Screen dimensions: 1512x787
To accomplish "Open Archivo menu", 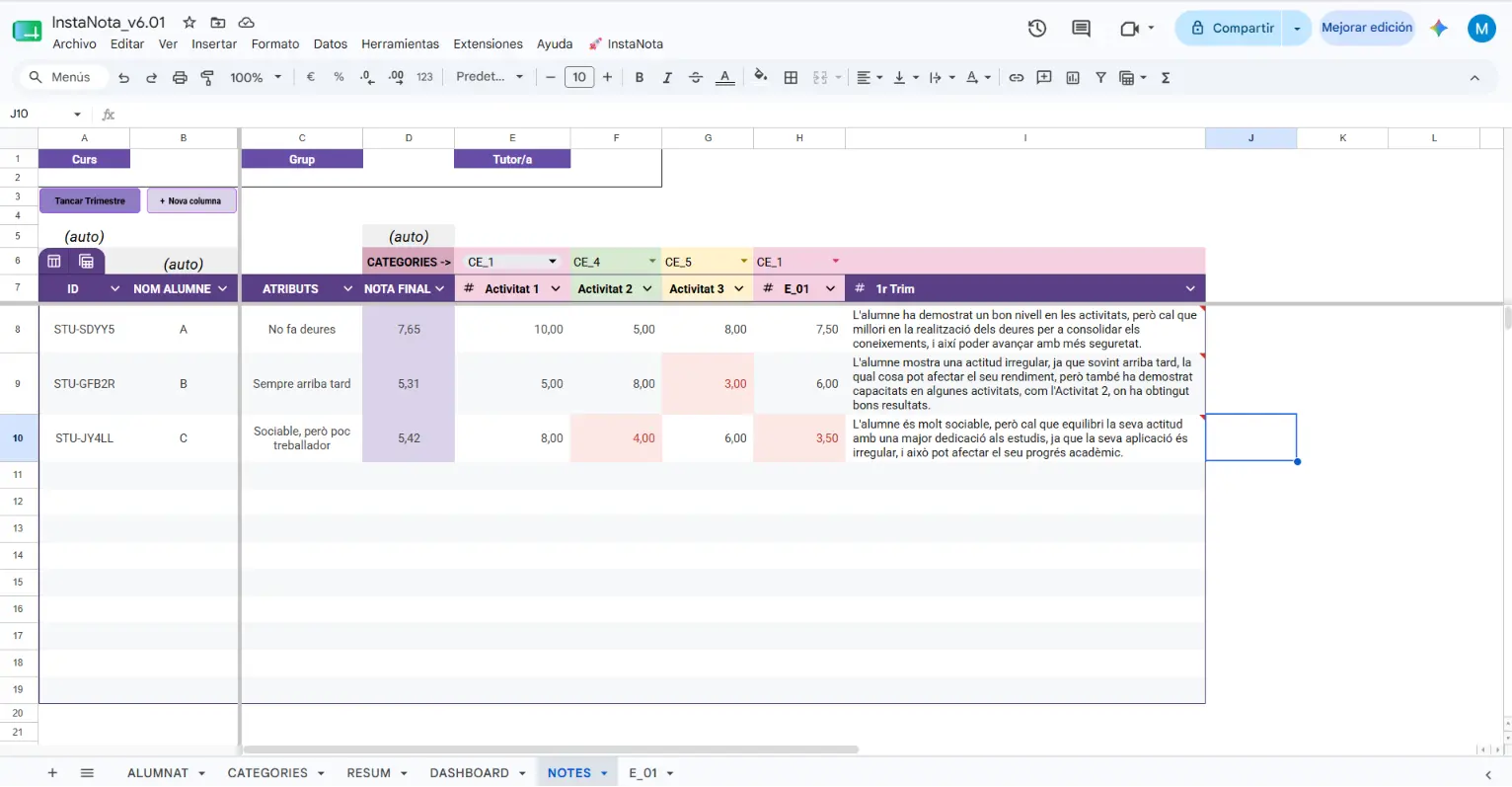I will [74, 43].
